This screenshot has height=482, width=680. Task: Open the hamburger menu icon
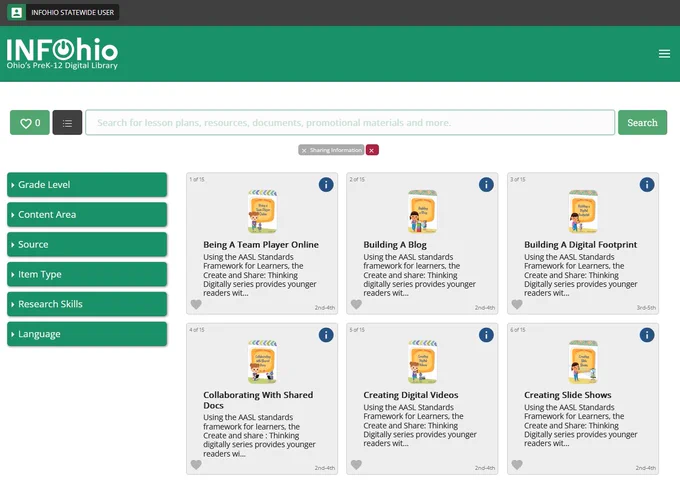coord(664,54)
